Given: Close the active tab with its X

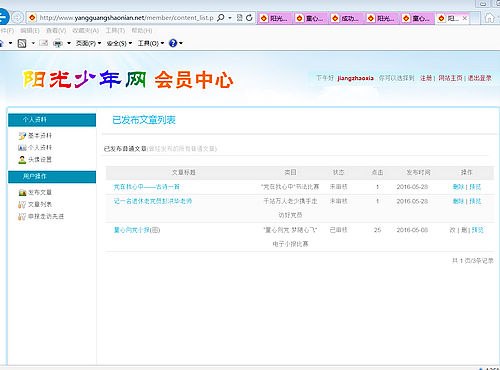Looking at the screenshot, I should [465, 18].
